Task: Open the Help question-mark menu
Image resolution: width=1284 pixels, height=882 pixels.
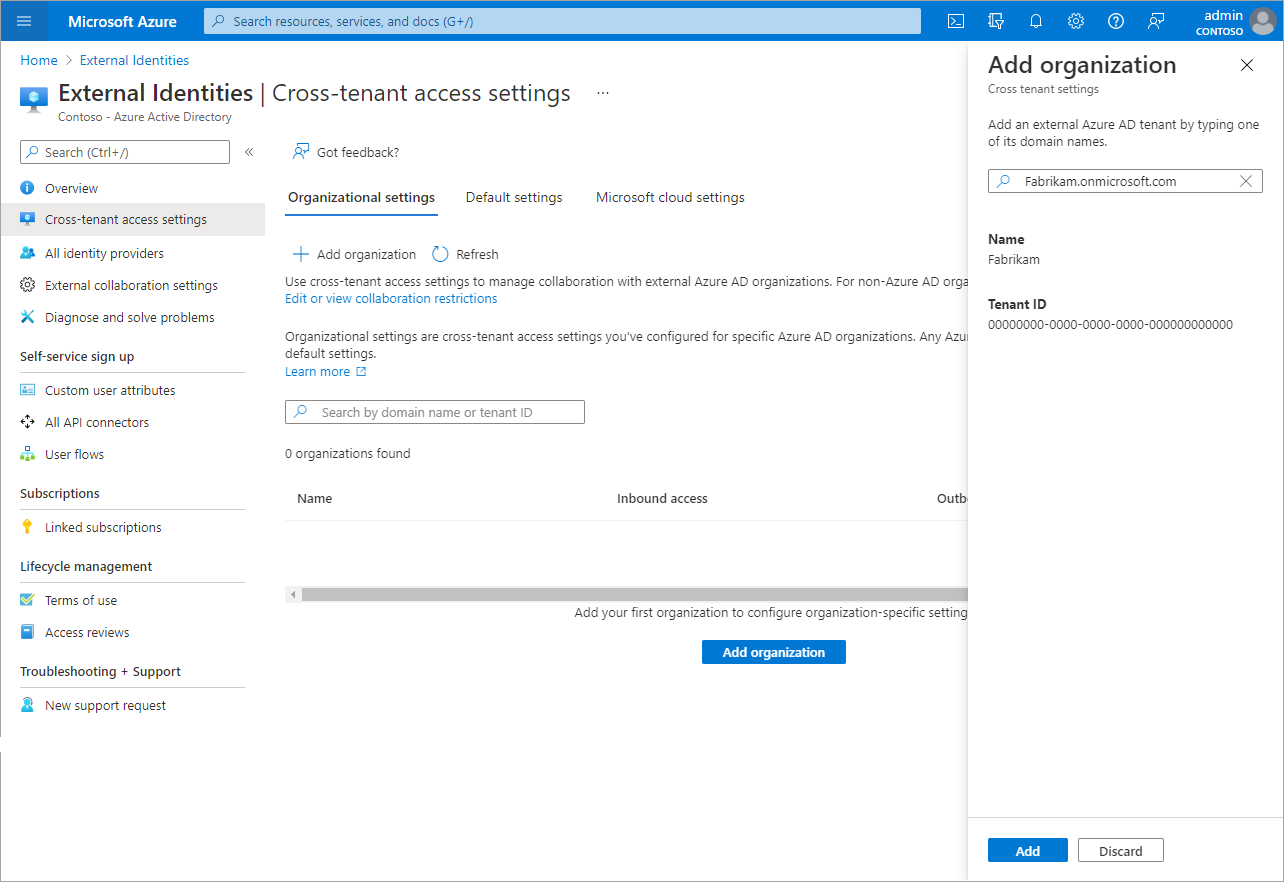Action: click(x=1115, y=20)
